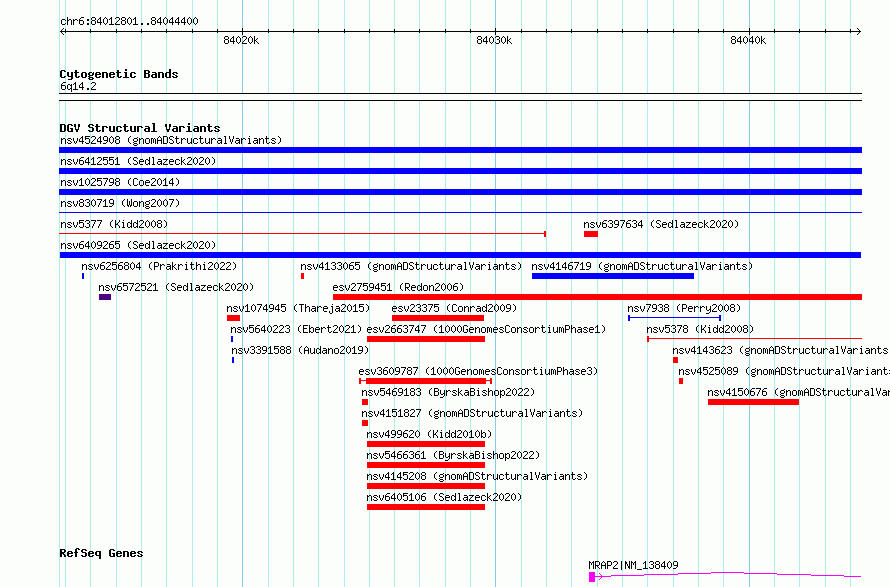Image resolution: width=890 pixels, height=587 pixels.
Task: Click the nsv4525089 gnomAD variant label
Action: pos(784,371)
